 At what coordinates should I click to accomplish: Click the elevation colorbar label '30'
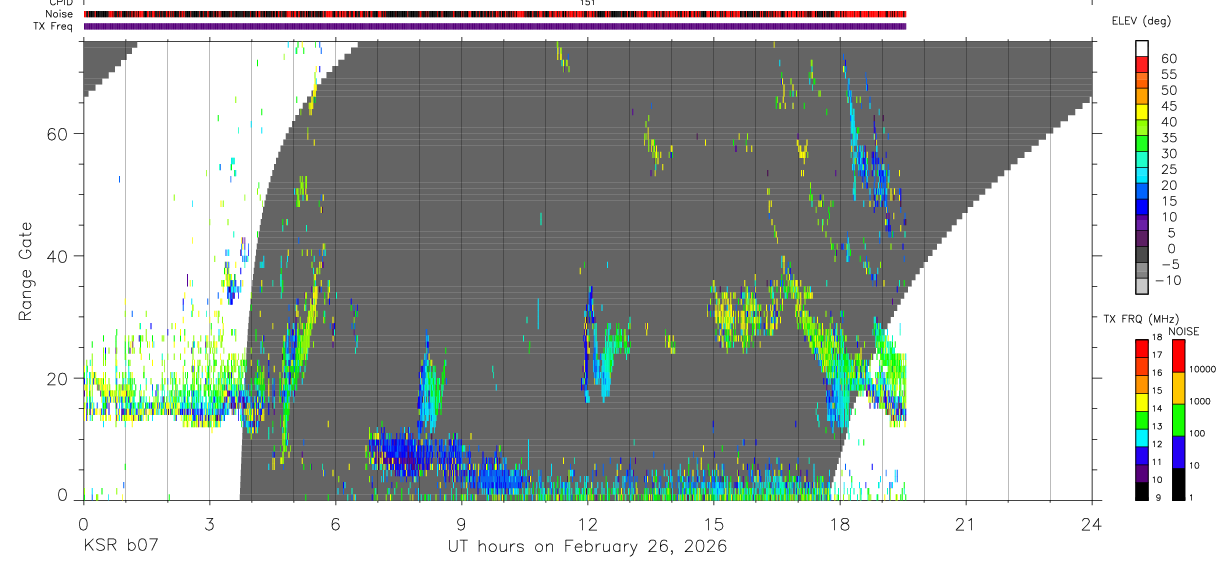1167,154
